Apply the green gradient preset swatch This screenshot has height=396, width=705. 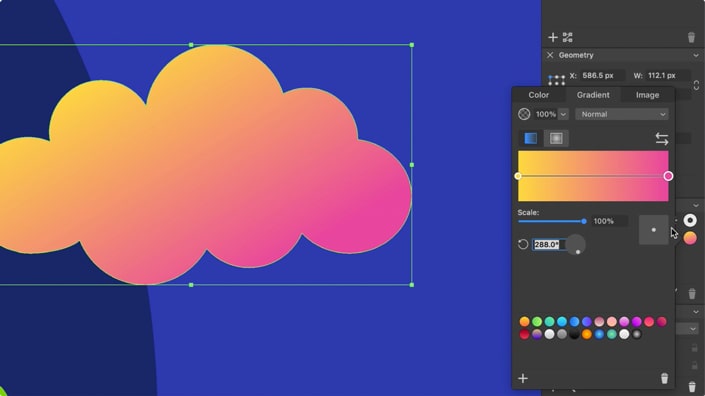pyautogui.click(x=537, y=321)
